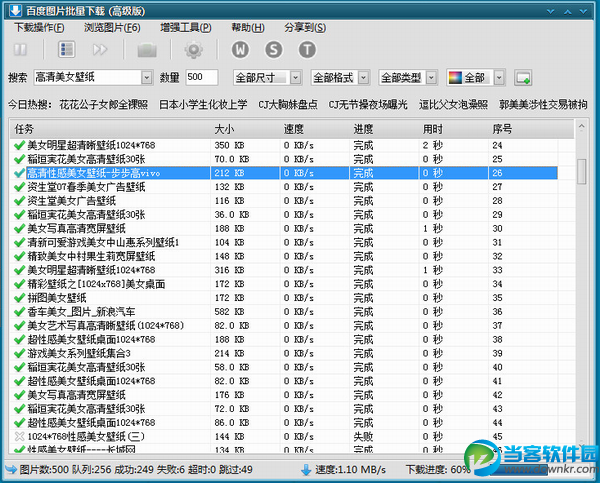Click the fast-forward skip icon
The height and width of the screenshot is (483, 600).
pos(100,50)
